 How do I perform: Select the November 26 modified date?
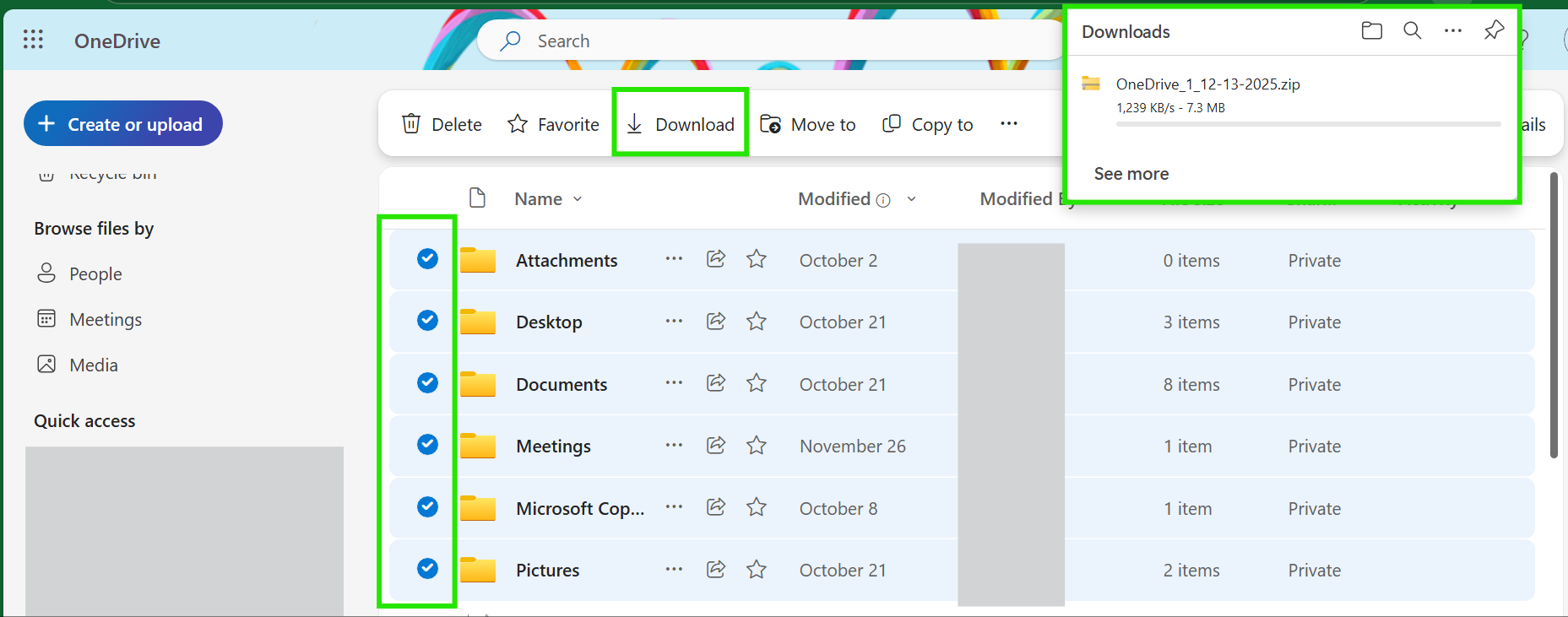coord(853,446)
